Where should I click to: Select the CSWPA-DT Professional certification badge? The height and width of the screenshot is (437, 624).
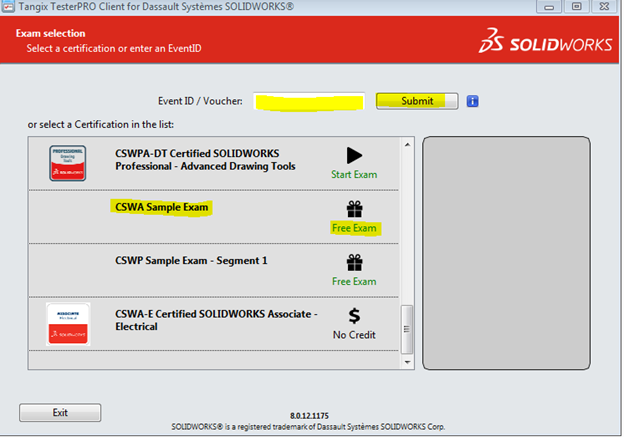[x=68, y=163]
